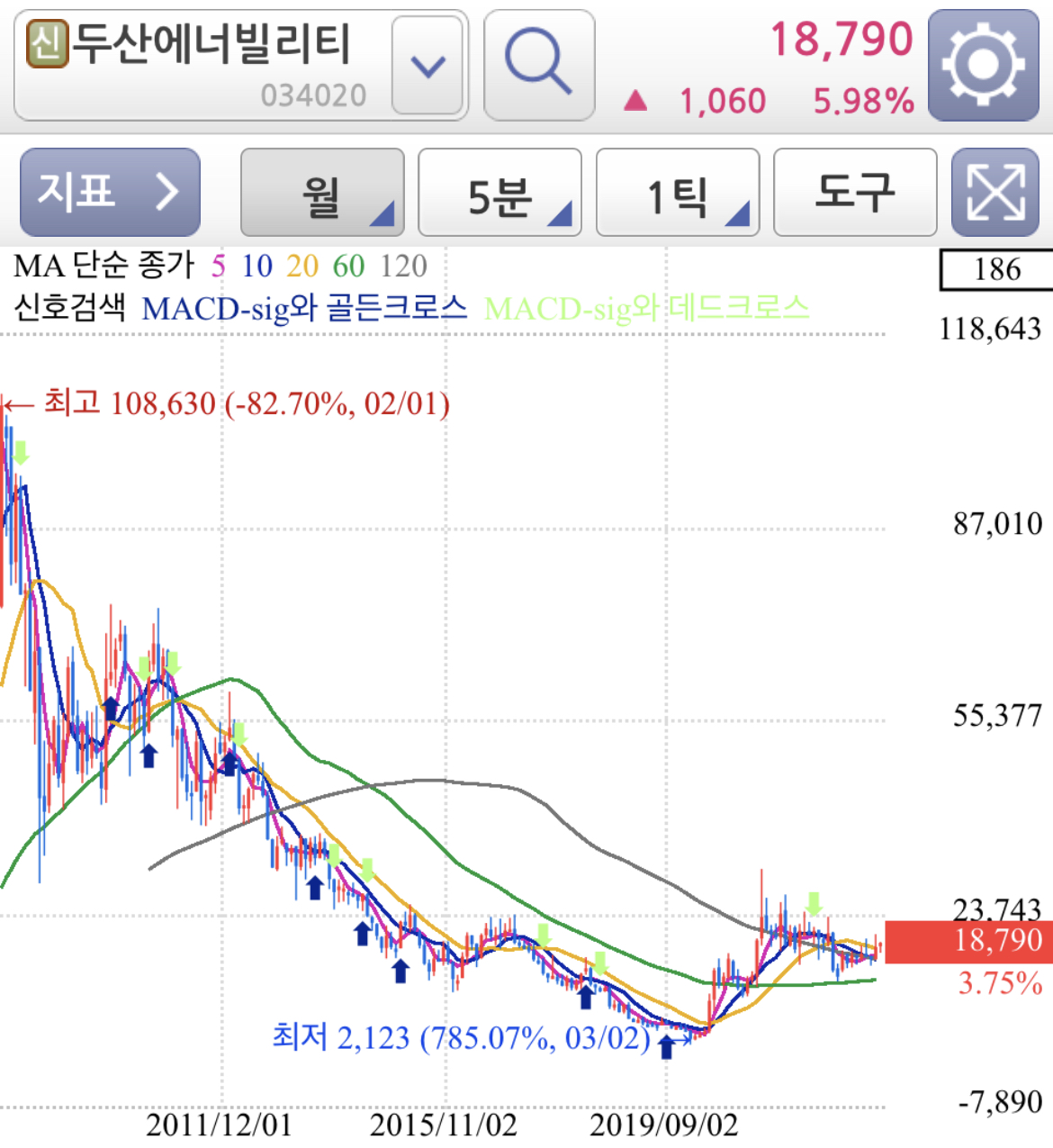The image size is (1053, 1148).
Task: Click the MA 단순 종가 legend label
Action: 104,266
